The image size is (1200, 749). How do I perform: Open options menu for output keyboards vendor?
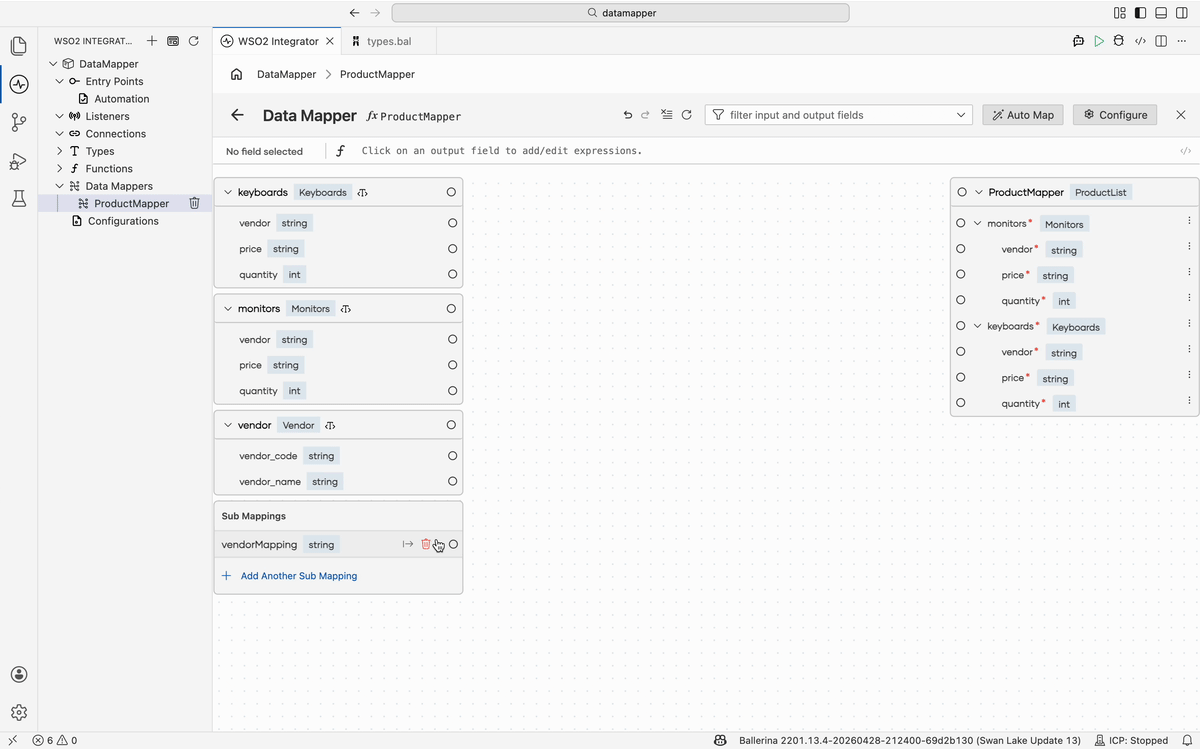[1189, 349]
